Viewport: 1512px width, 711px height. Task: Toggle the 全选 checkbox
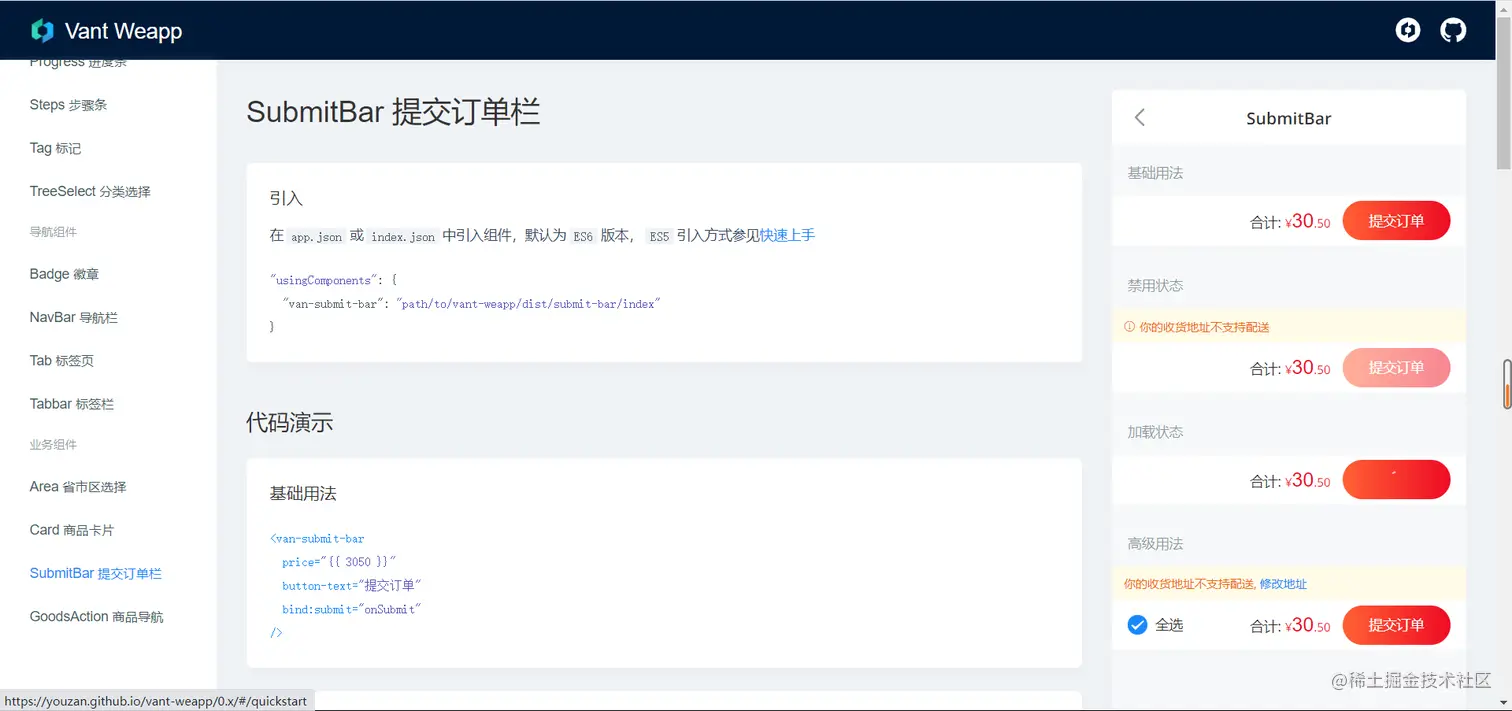(1137, 625)
